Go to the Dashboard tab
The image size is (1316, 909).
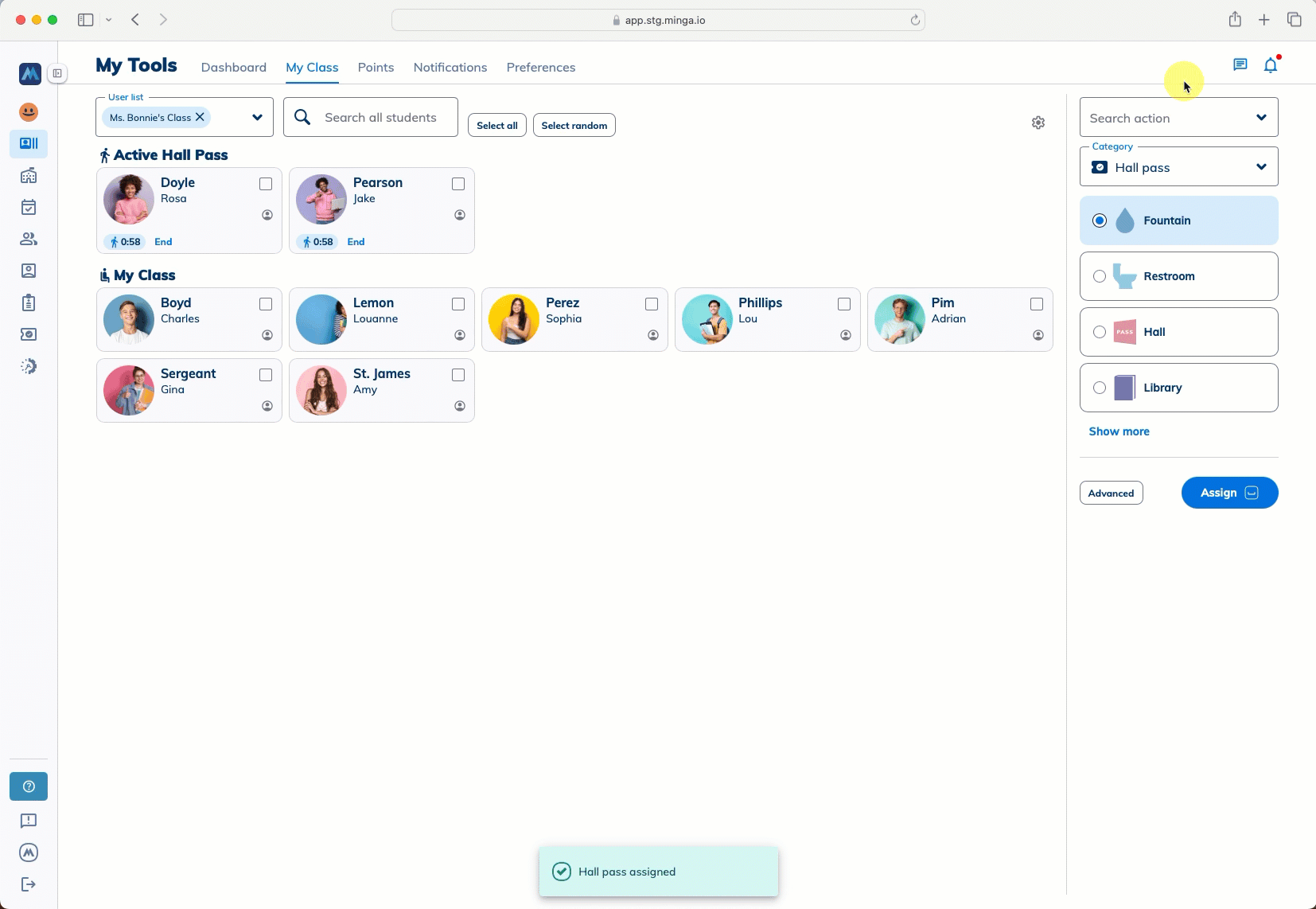(x=233, y=68)
